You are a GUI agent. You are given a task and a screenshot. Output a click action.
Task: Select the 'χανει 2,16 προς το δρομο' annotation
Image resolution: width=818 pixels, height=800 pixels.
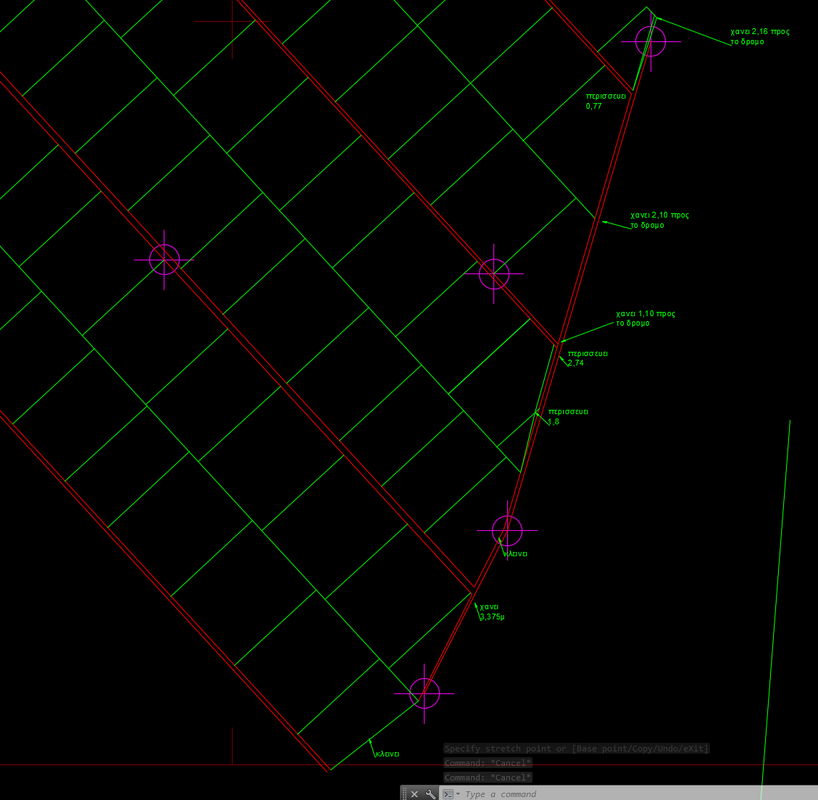click(760, 37)
